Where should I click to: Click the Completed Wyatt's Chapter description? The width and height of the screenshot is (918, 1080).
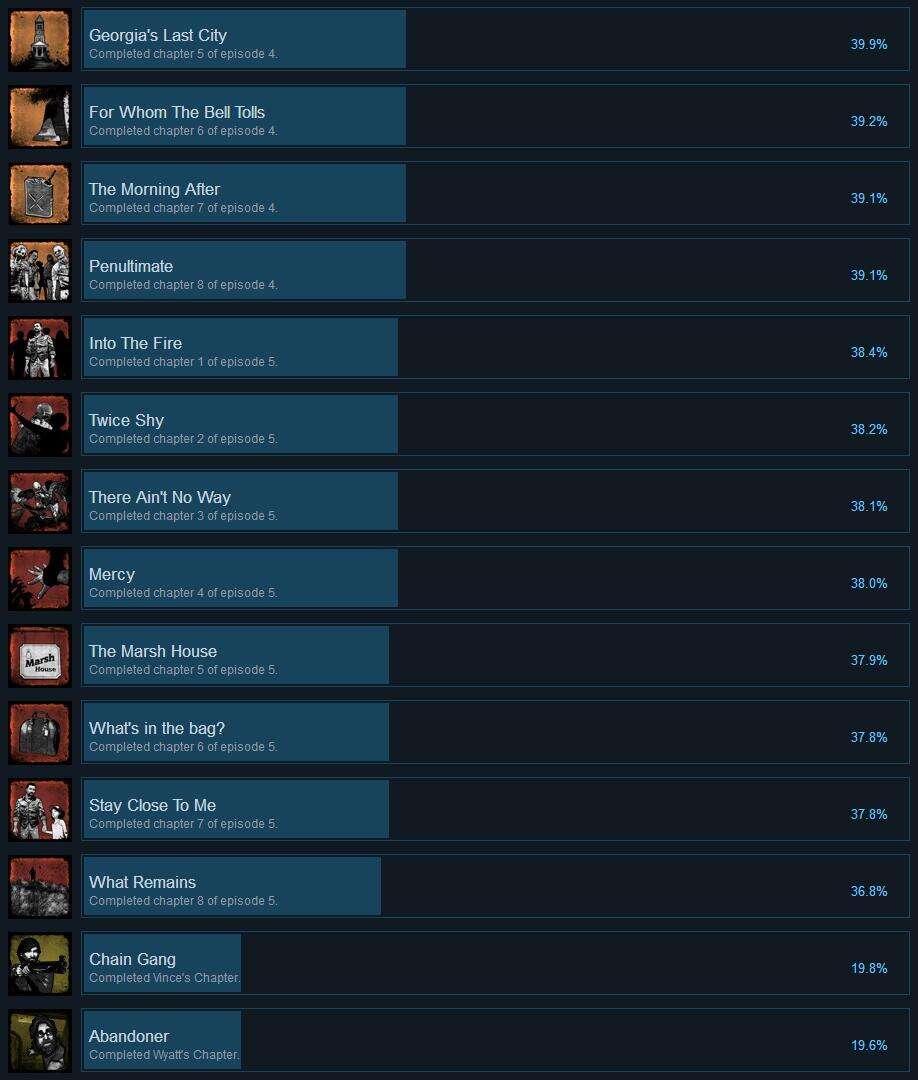(x=164, y=1055)
